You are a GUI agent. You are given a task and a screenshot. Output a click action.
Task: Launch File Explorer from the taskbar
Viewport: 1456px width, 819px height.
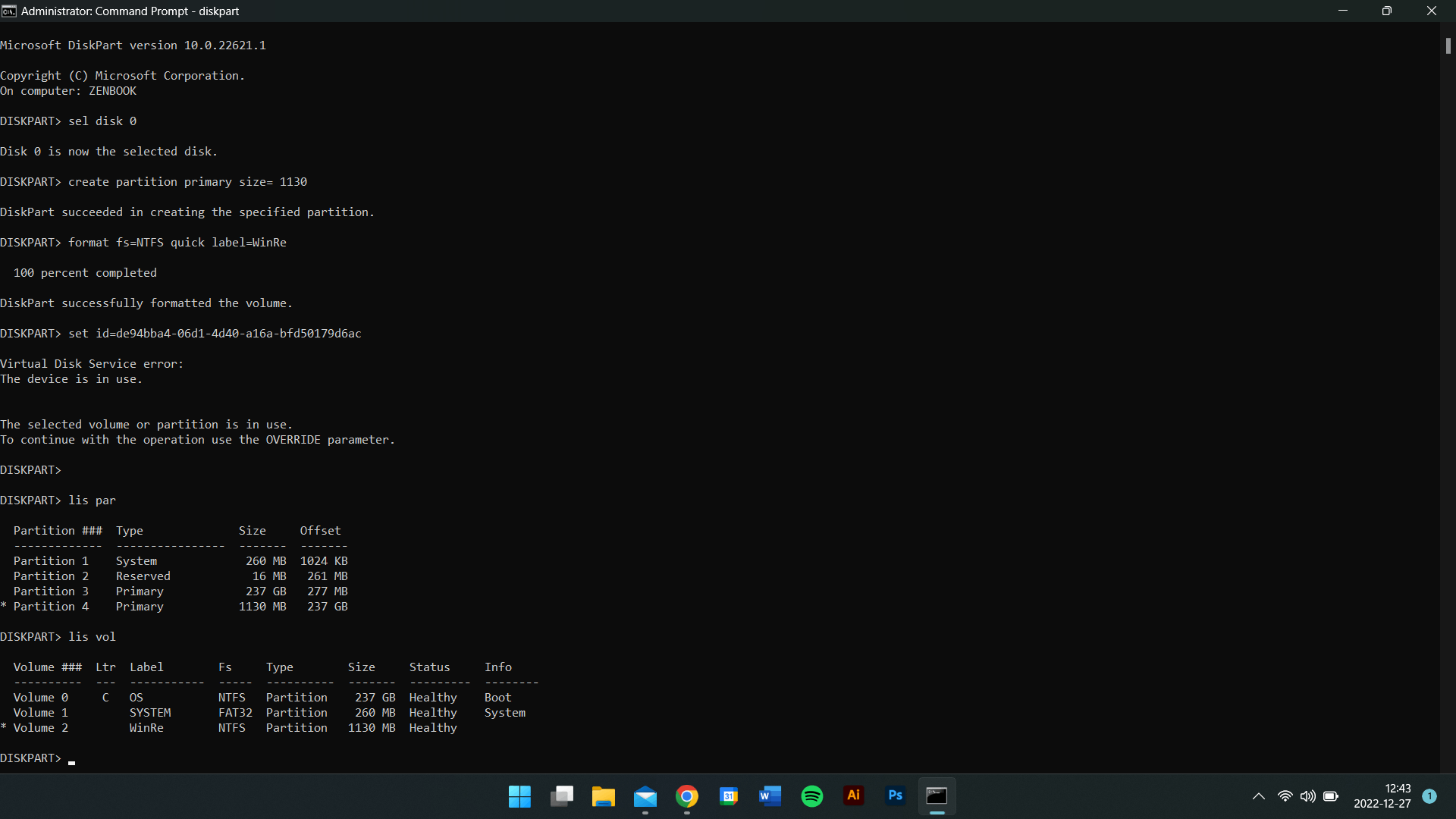[x=604, y=796]
